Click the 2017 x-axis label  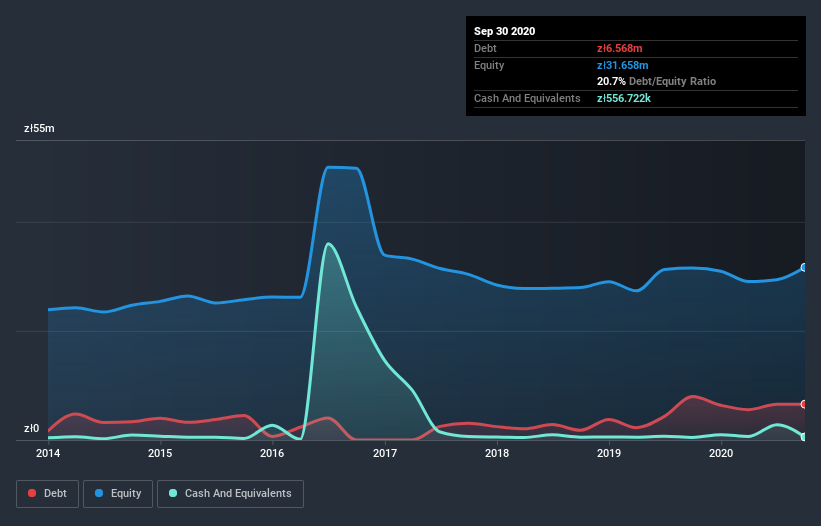pyautogui.click(x=385, y=453)
